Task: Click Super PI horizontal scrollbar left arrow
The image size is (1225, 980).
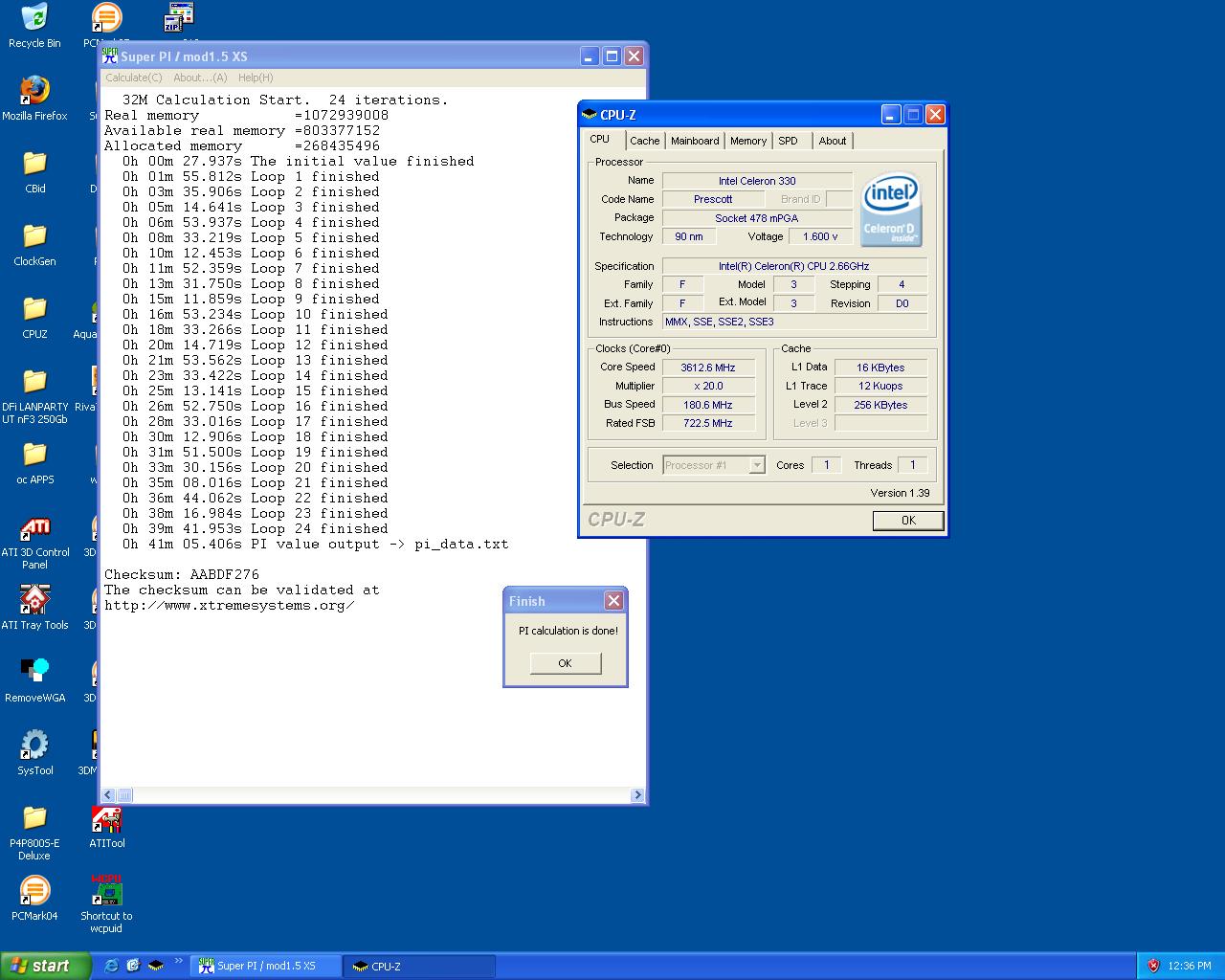Action: coord(108,795)
